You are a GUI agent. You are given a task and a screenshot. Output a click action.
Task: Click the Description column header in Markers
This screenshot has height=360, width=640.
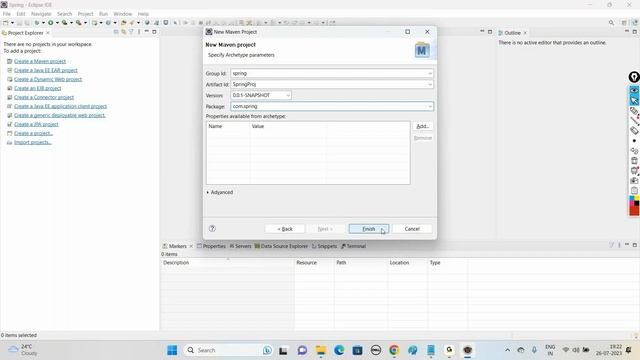[227, 262]
